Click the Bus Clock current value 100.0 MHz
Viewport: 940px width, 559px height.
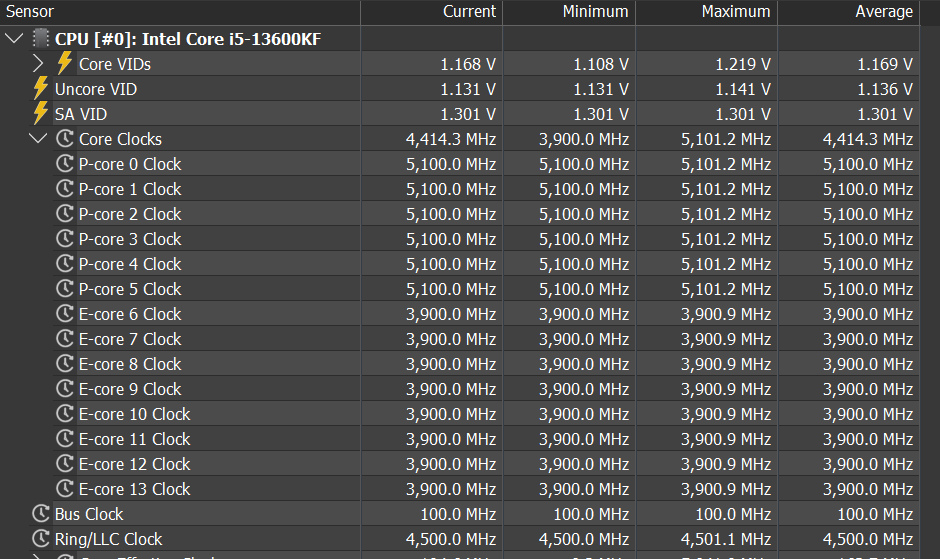(x=459, y=514)
